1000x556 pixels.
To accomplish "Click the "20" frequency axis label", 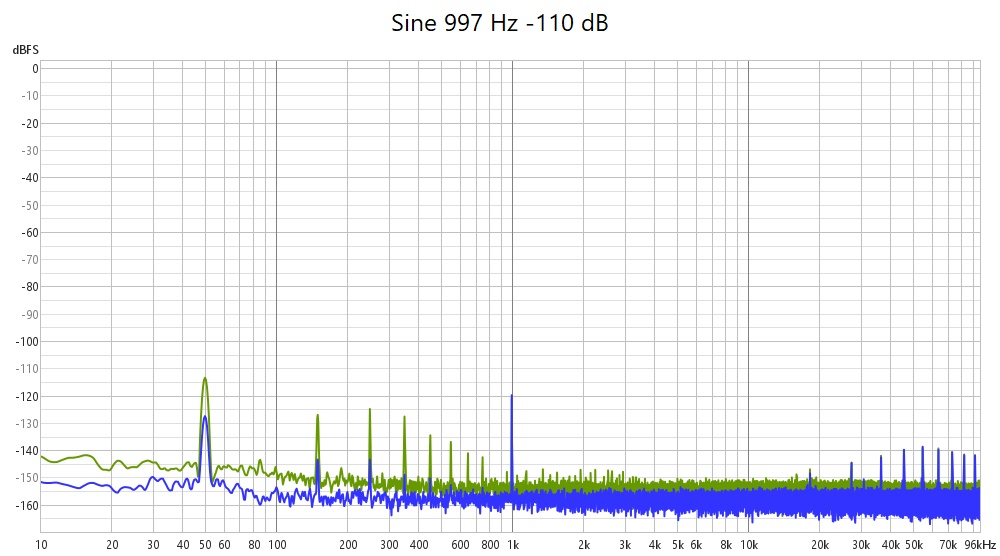I will point(112,545).
